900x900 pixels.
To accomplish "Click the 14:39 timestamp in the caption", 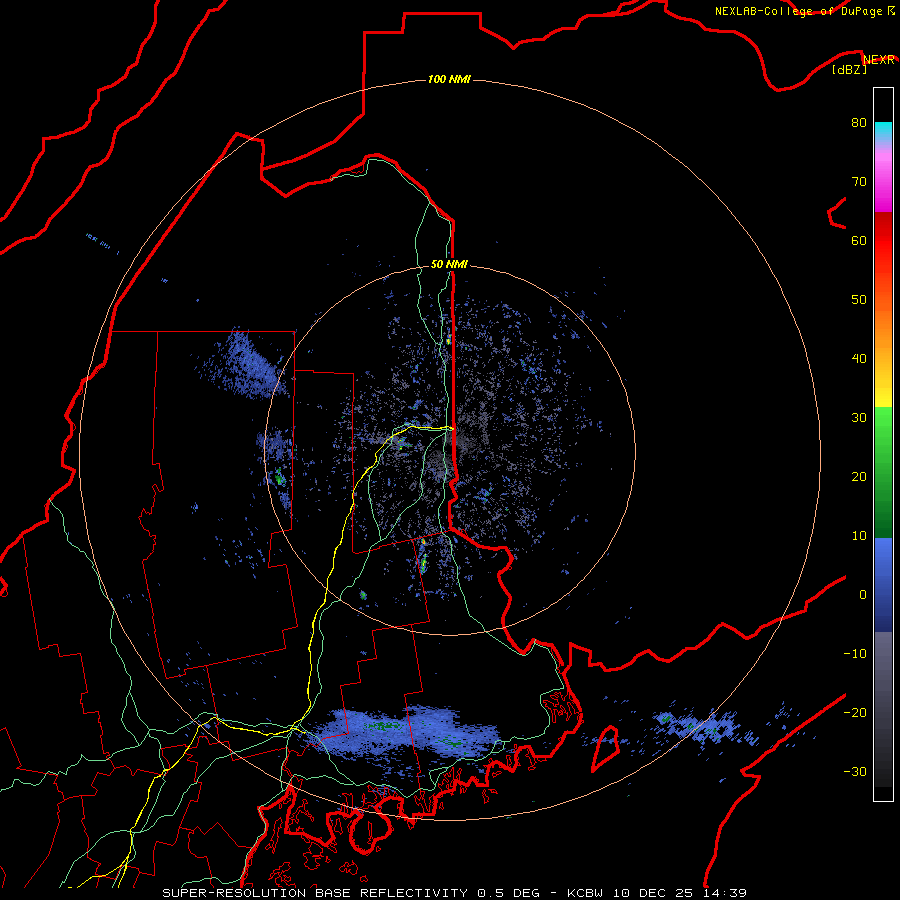I will (725, 893).
